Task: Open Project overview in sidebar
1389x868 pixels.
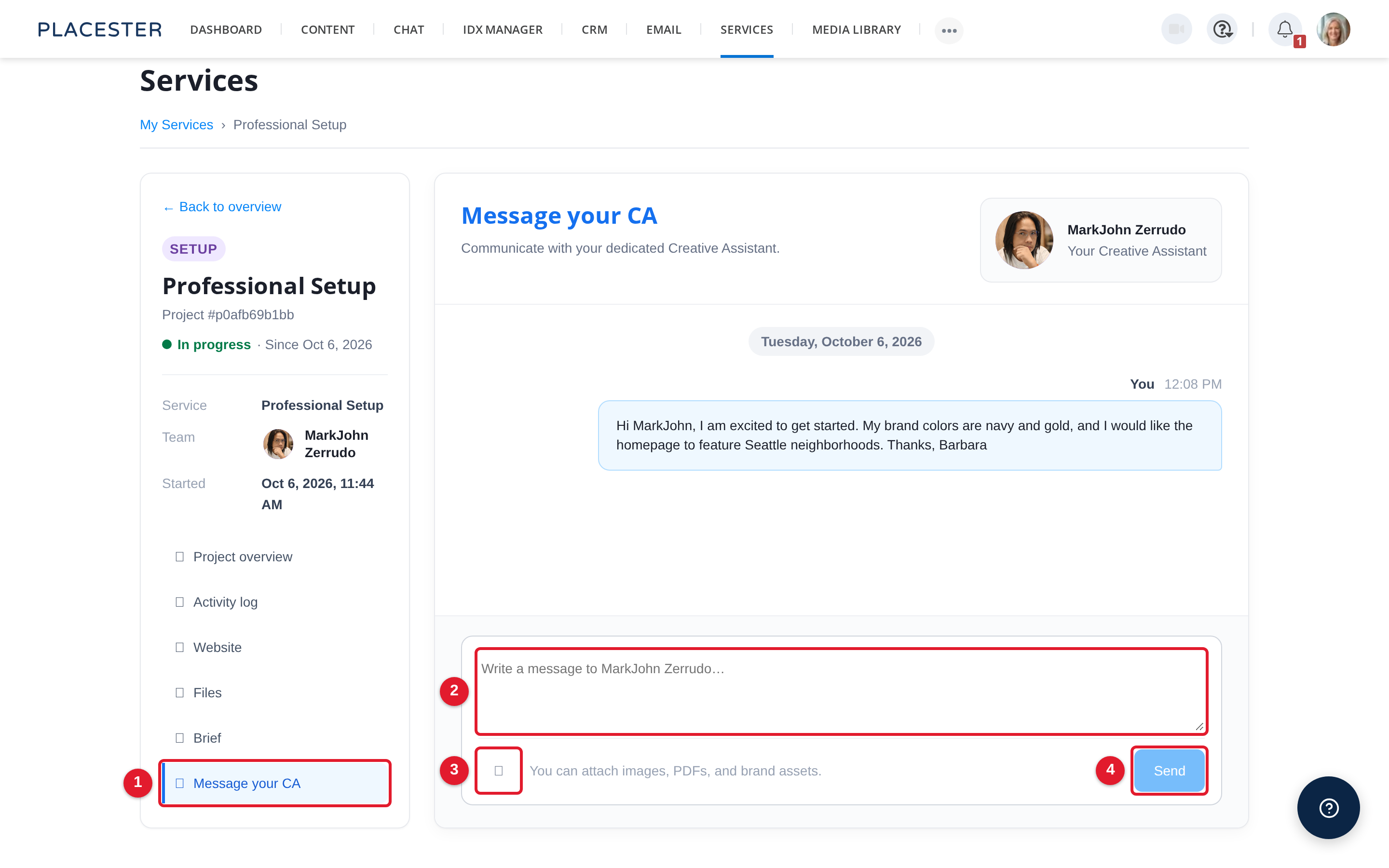Action: coord(274,557)
